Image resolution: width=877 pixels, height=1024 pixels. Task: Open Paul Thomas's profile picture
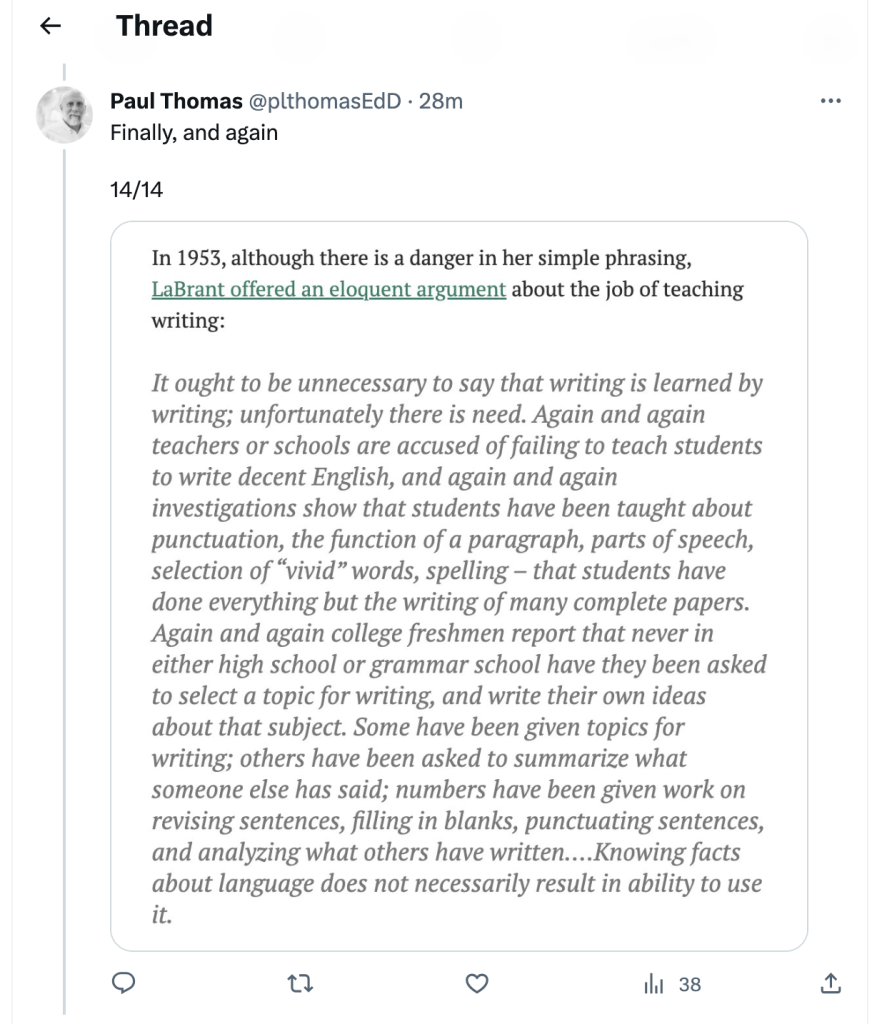64,115
